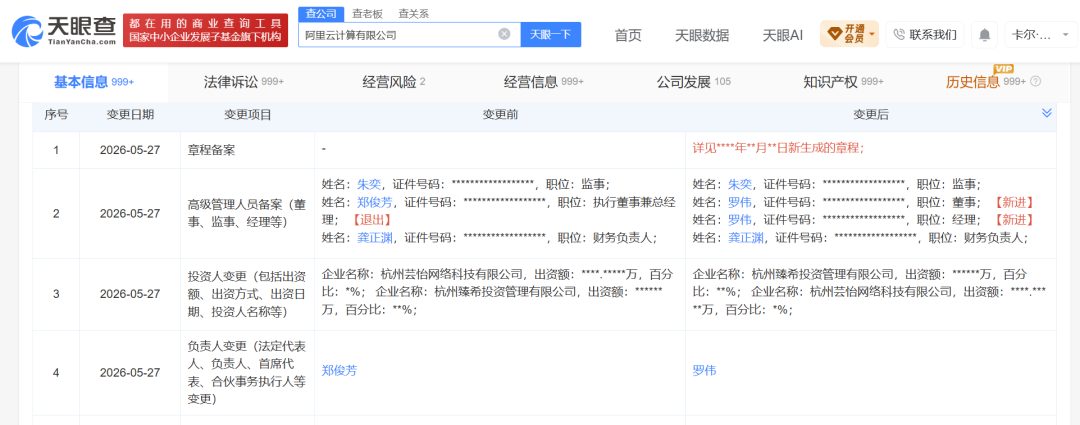The image size is (1080, 425).
Task: Click the 高级管理人员备案 change item cell
Action: click(x=248, y=213)
